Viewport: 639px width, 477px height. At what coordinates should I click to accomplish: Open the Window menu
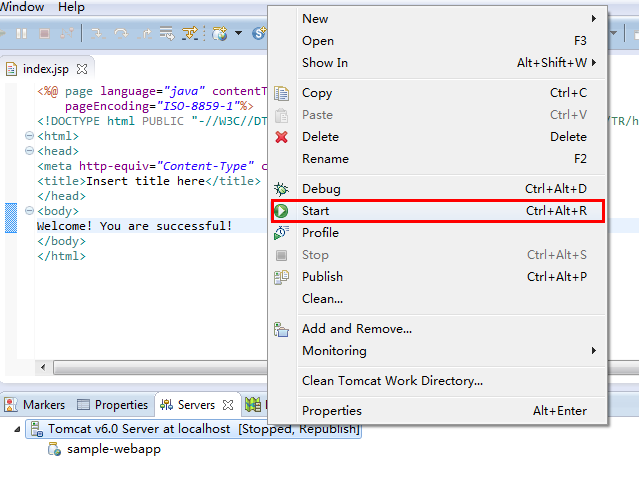[22, 7]
